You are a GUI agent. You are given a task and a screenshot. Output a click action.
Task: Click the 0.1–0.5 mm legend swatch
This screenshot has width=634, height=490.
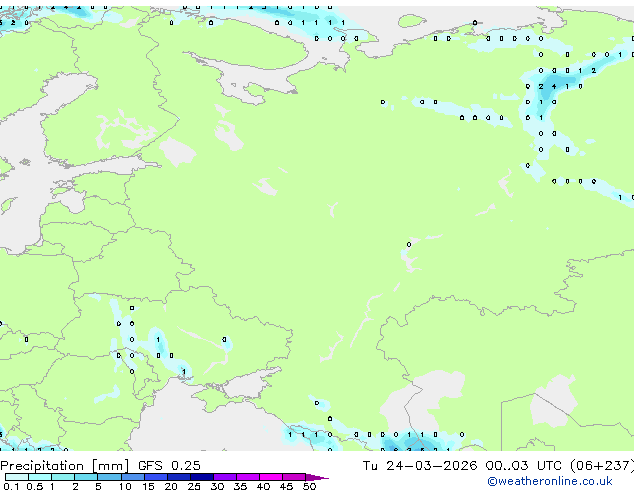click(17, 477)
